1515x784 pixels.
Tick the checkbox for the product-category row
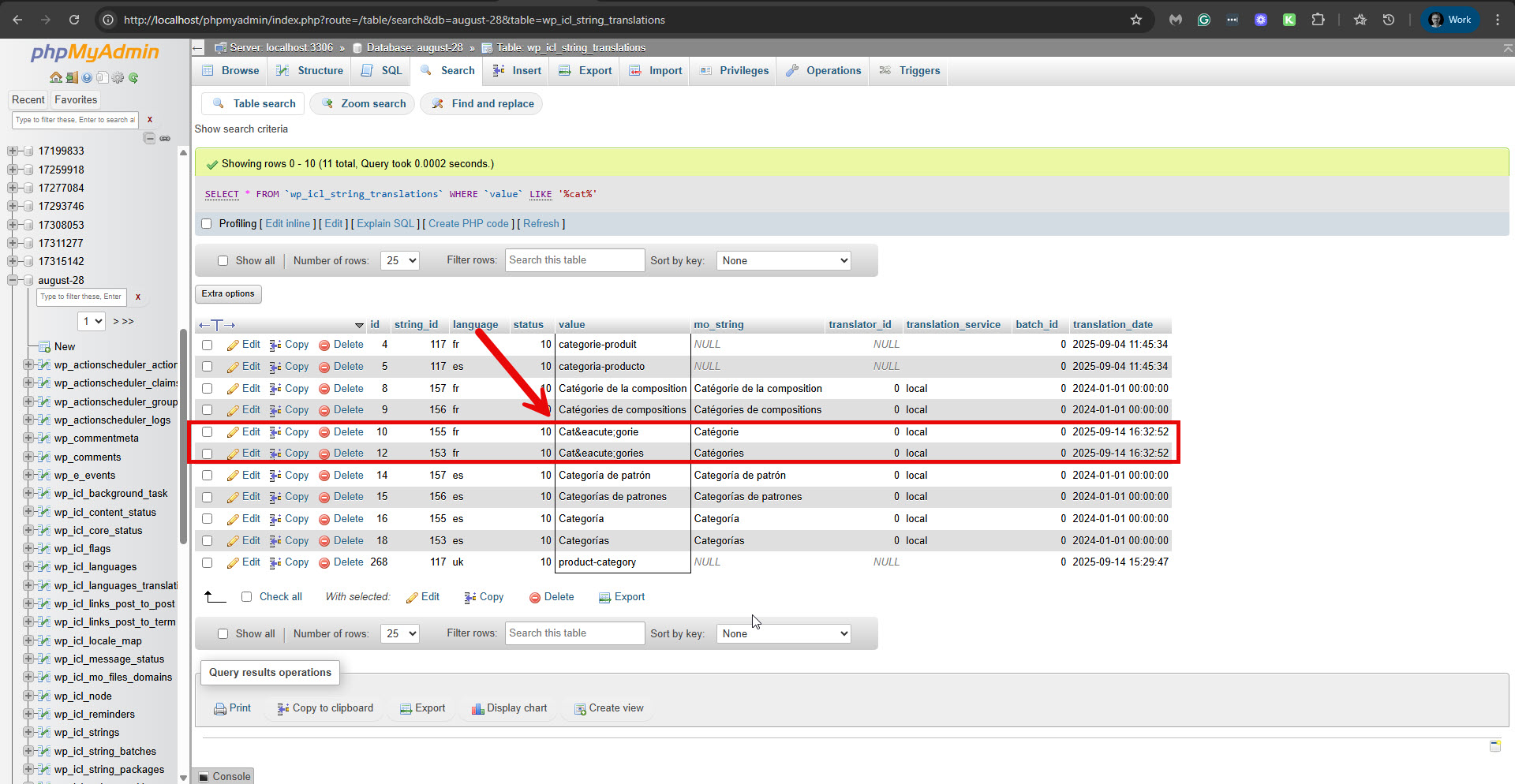click(x=207, y=563)
